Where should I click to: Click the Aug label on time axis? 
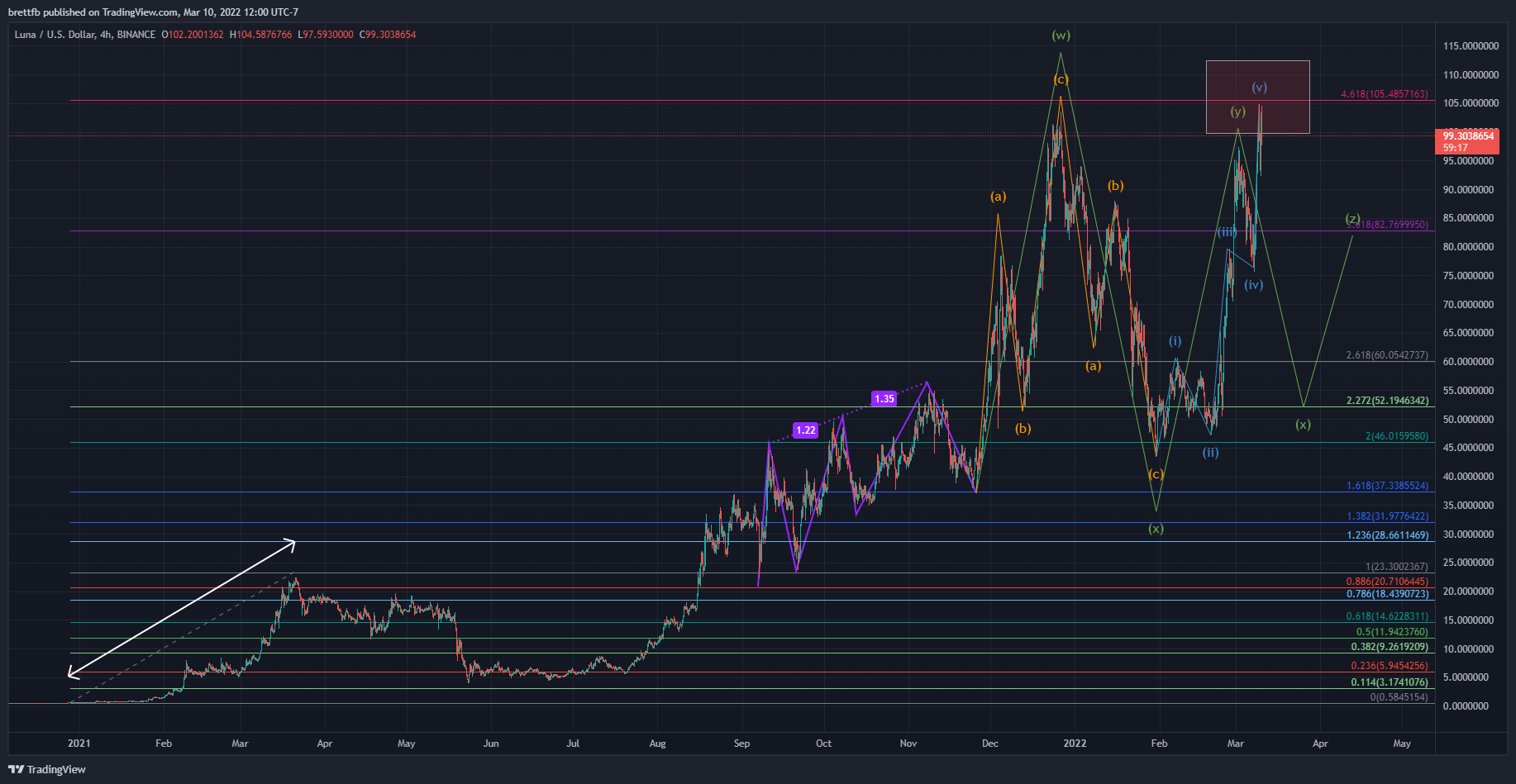pos(657,744)
